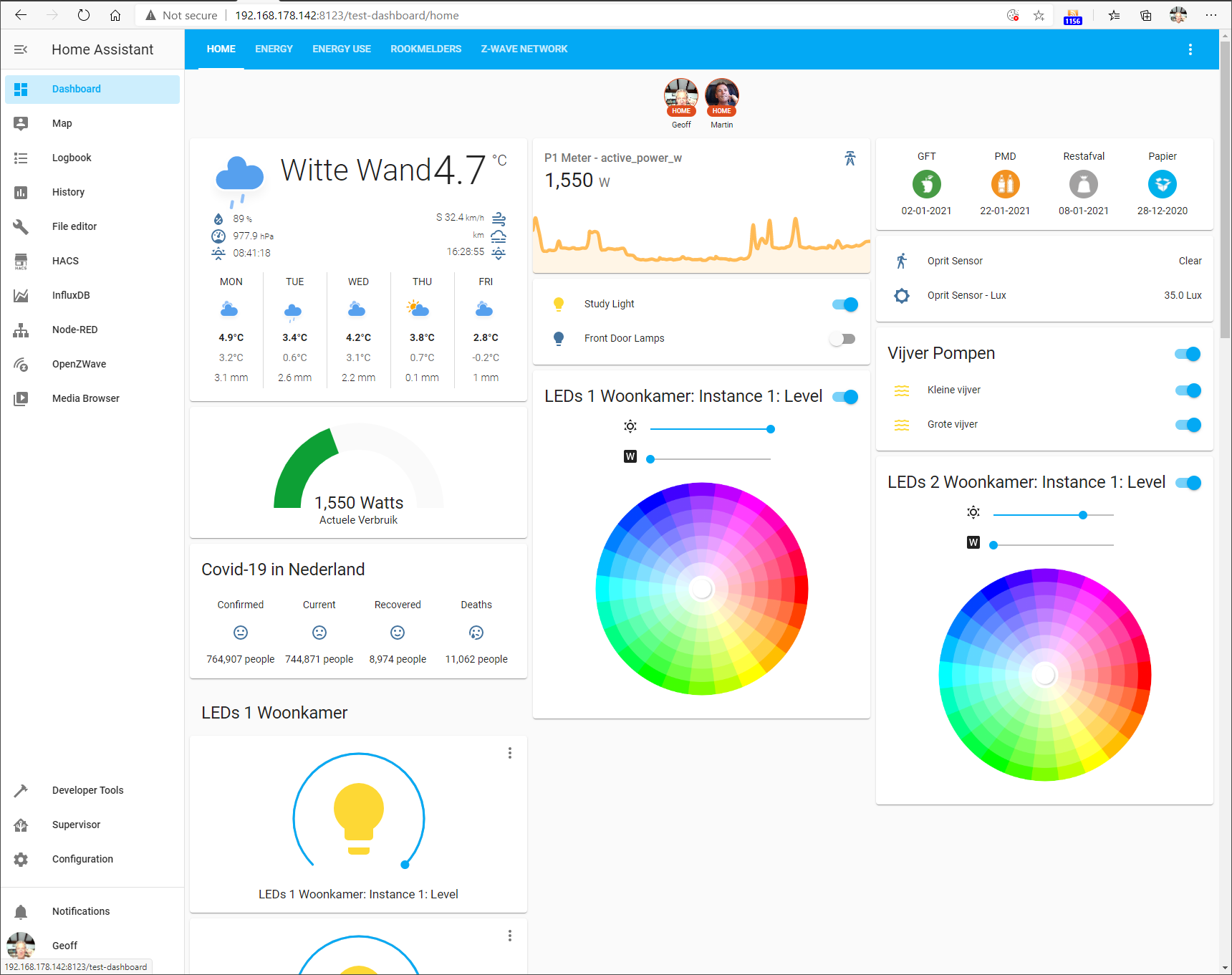The height and width of the screenshot is (975, 1232).
Task: Open browser settings and more menu
Action: (x=1211, y=15)
